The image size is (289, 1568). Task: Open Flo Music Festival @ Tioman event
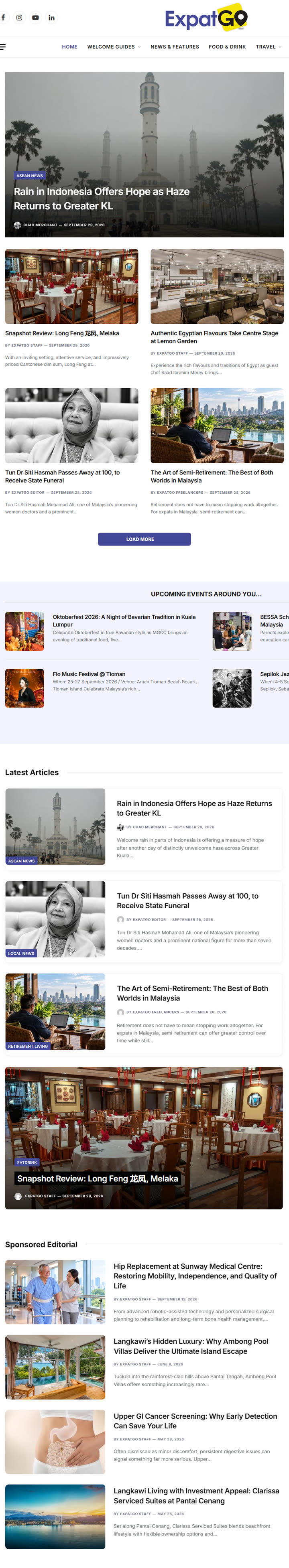click(x=89, y=674)
